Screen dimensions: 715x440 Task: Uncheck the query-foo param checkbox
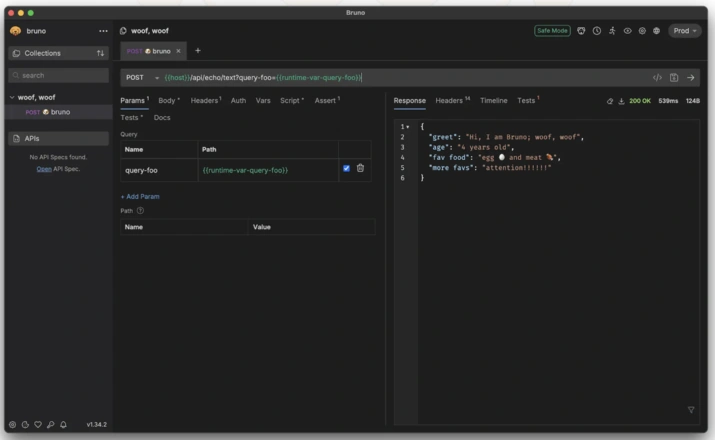click(x=347, y=168)
